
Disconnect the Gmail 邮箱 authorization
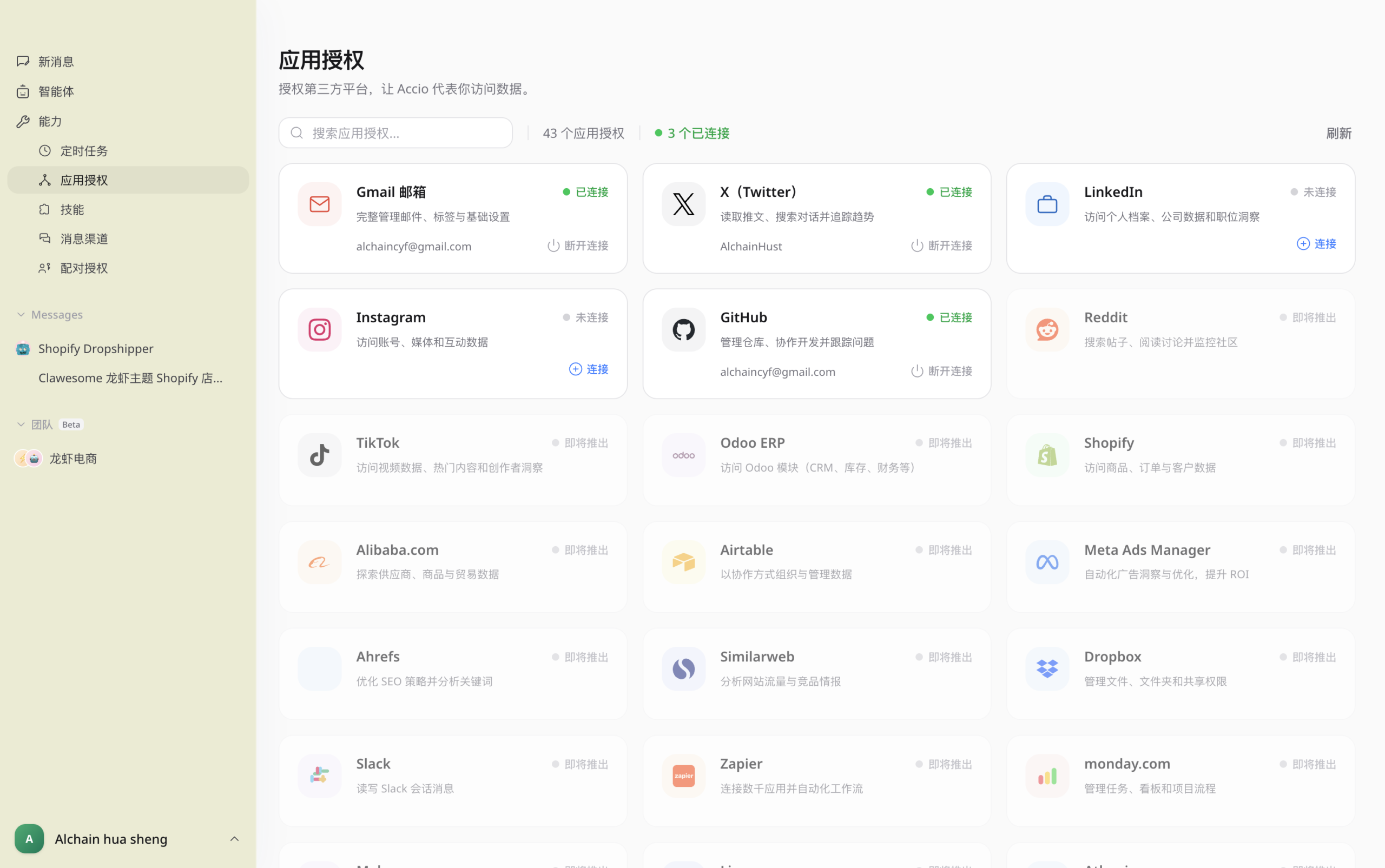[577, 245]
